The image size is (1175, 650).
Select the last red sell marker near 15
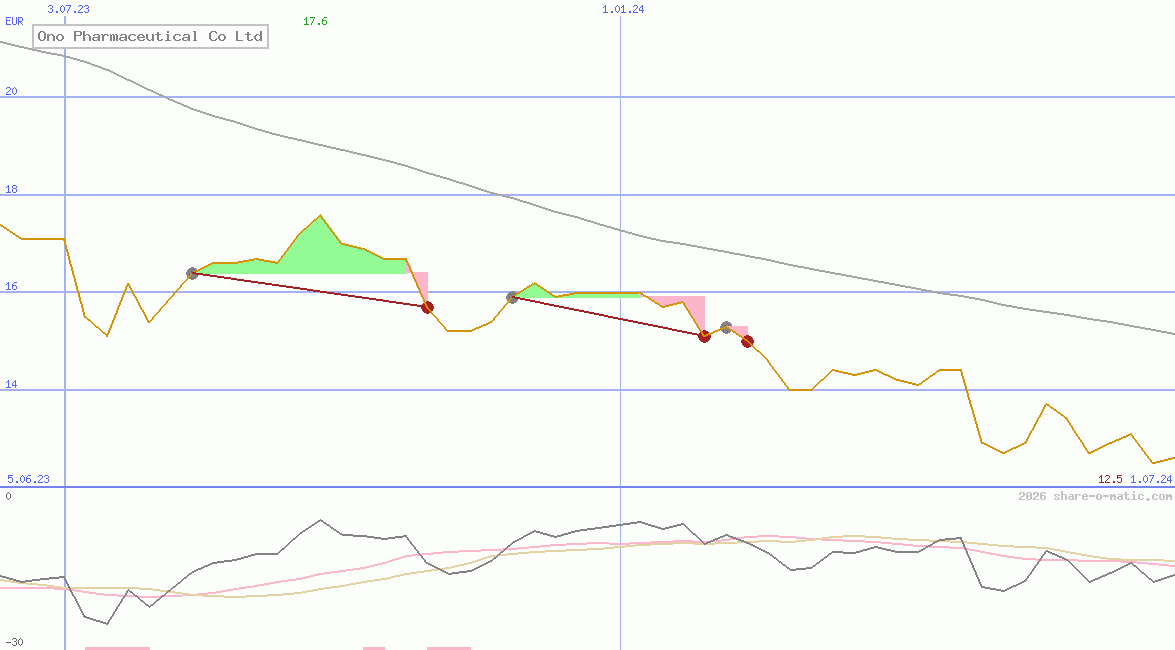747,342
